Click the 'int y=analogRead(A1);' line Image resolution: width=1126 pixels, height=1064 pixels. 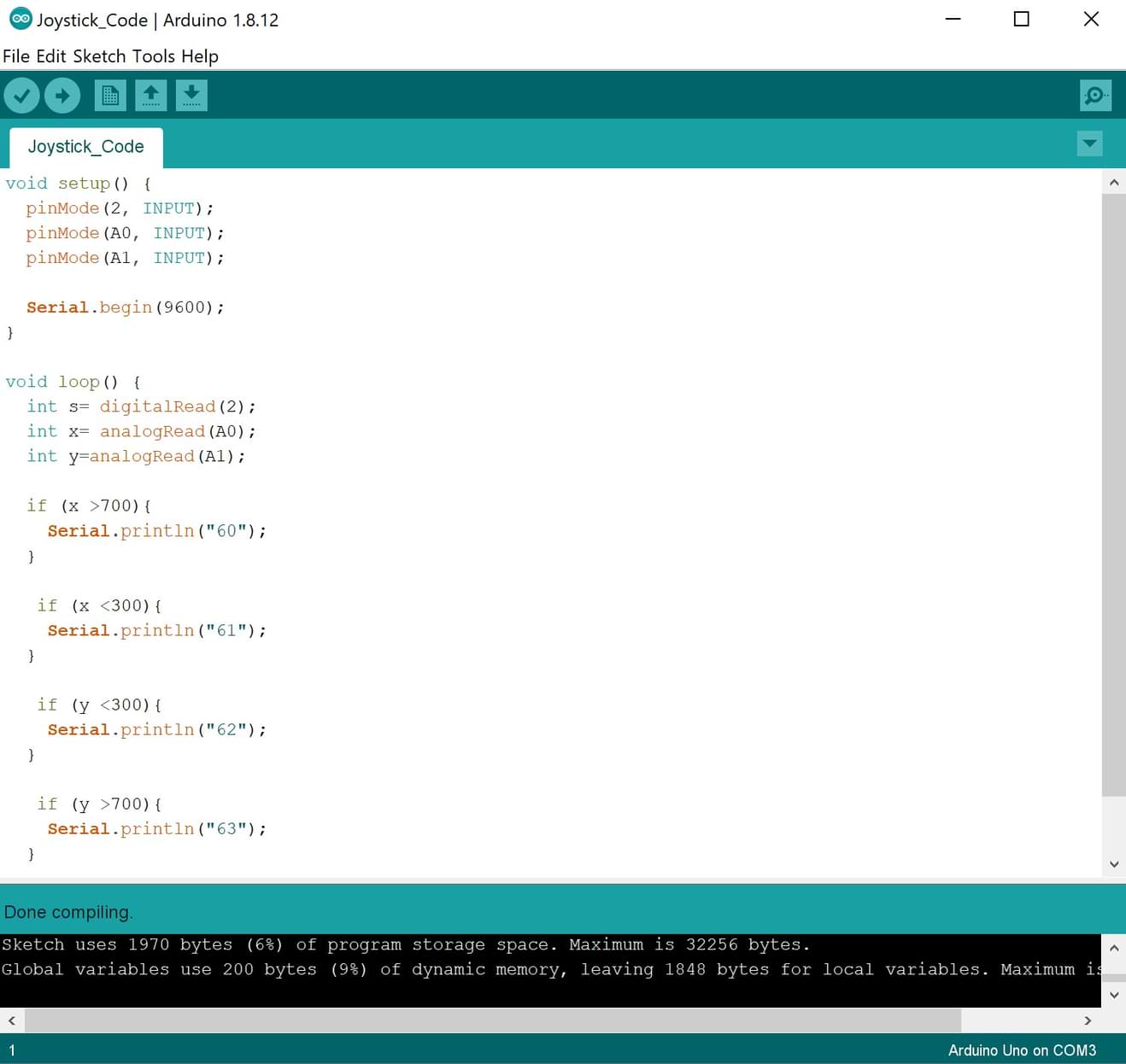pos(136,456)
